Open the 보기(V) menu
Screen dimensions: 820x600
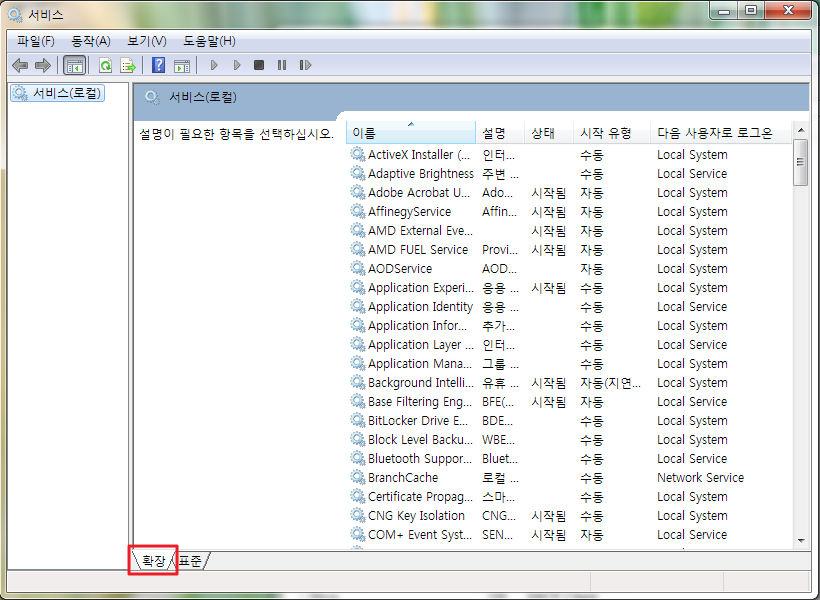click(147, 41)
